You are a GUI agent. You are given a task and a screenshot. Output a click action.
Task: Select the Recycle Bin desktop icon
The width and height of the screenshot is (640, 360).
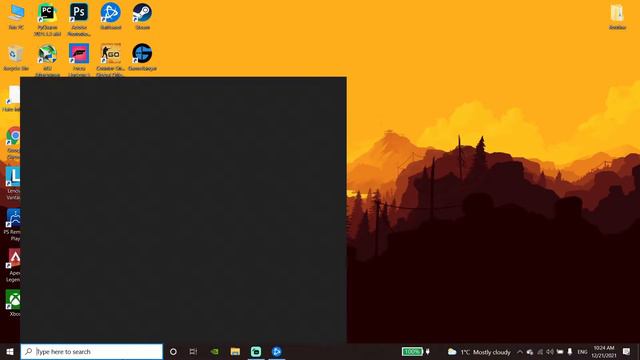16,58
